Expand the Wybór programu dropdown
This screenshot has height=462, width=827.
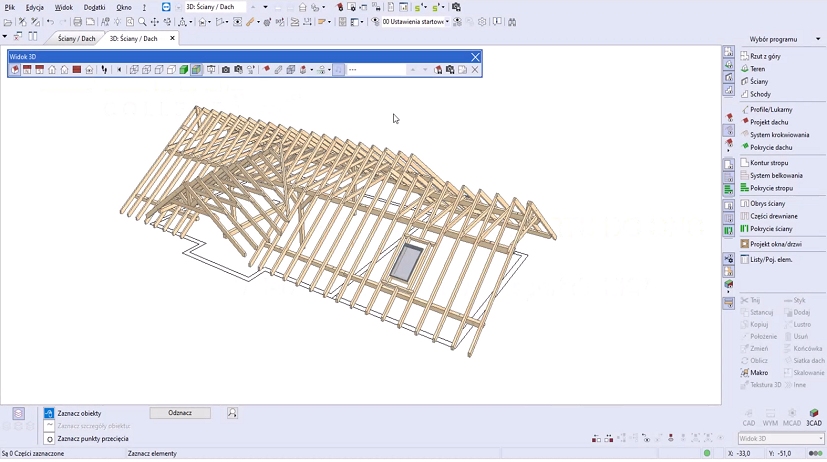point(820,39)
